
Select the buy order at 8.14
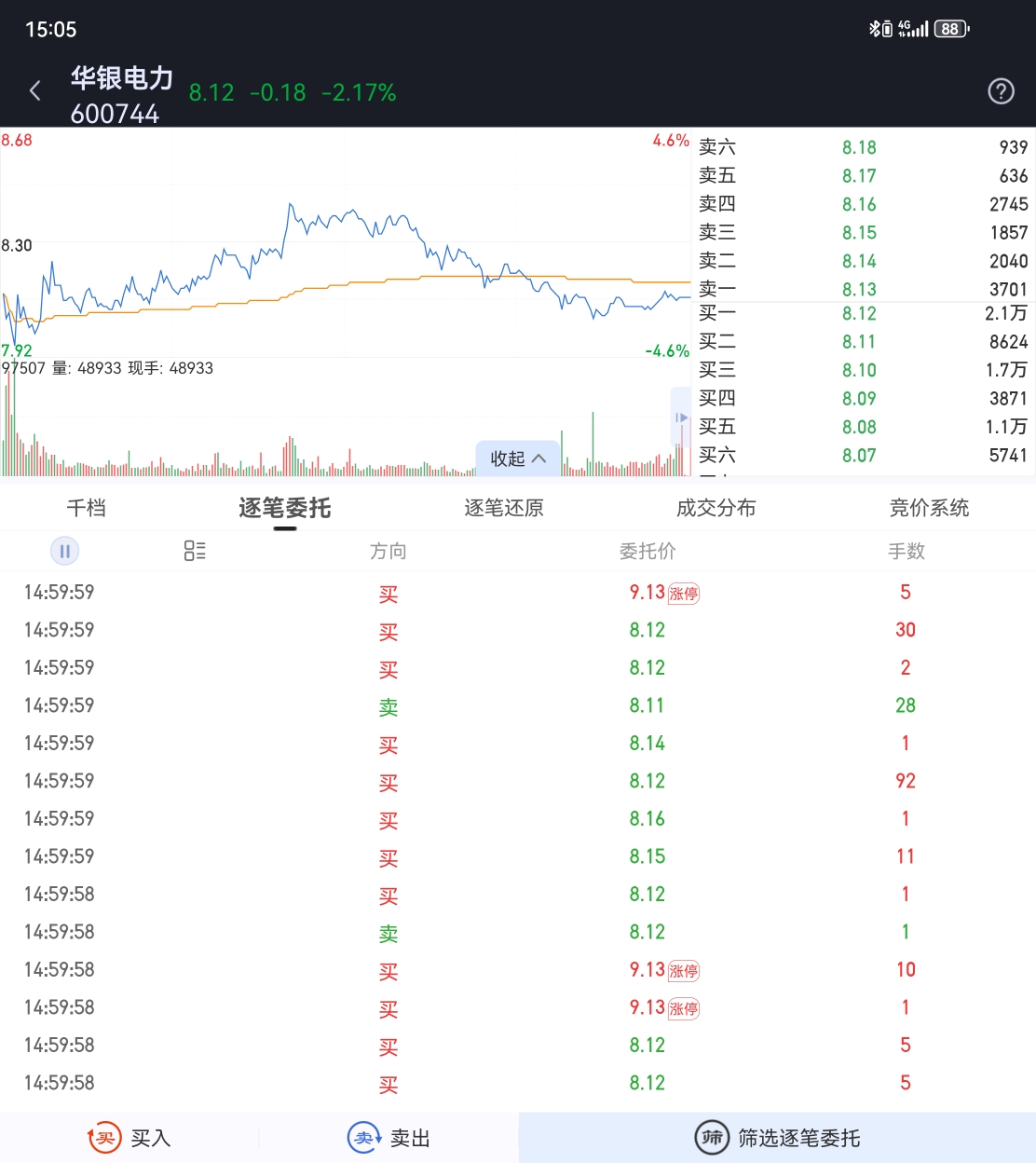click(x=518, y=744)
